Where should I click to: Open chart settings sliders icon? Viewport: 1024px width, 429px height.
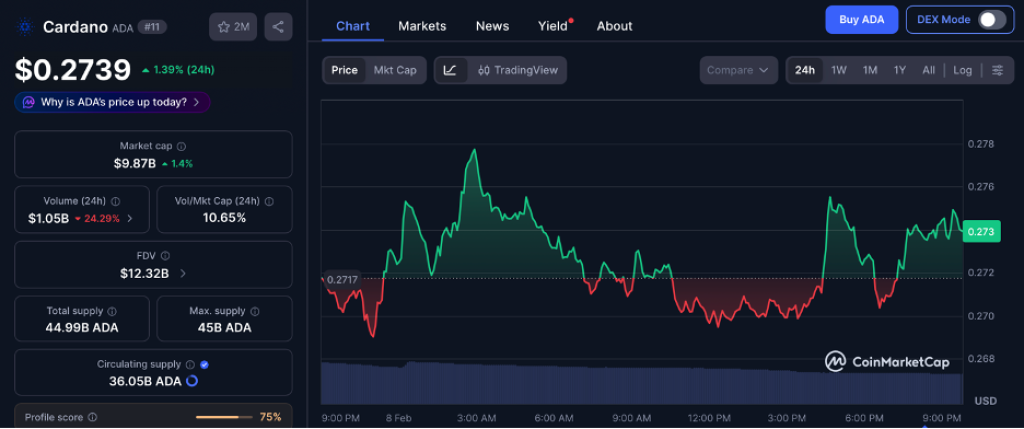click(997, 70)
